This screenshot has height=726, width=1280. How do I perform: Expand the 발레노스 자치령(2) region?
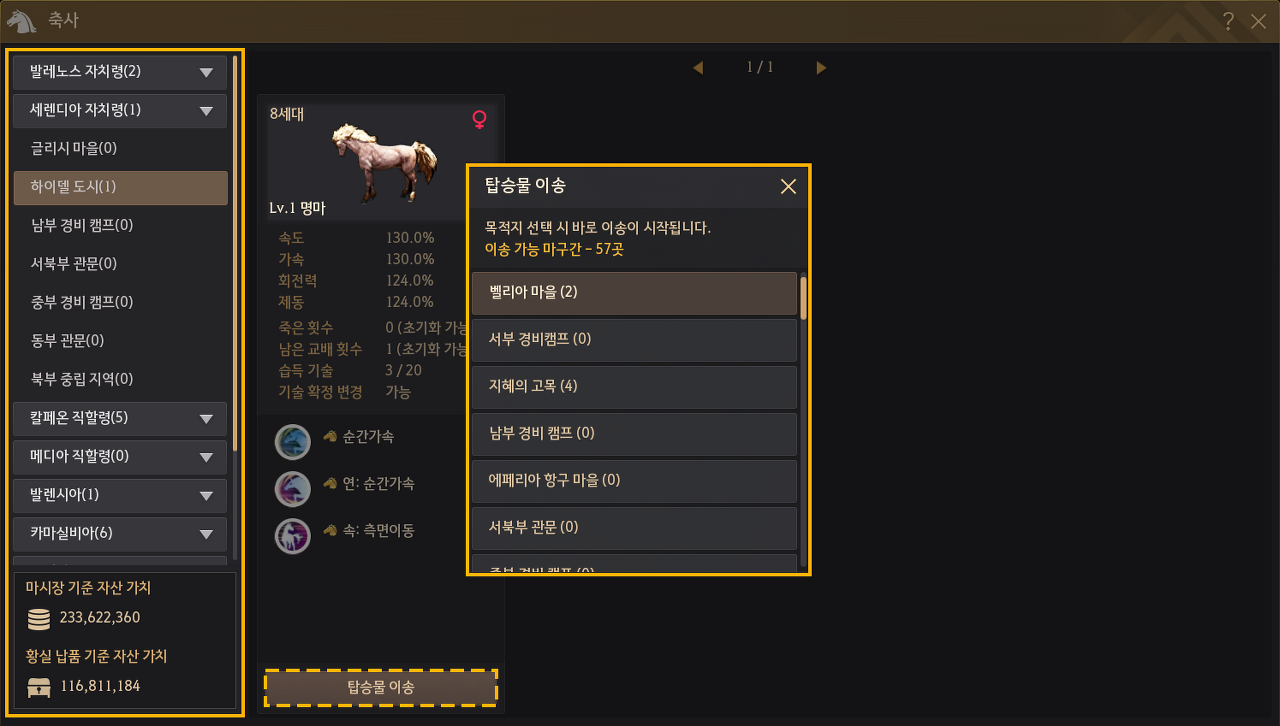(120, 72)
